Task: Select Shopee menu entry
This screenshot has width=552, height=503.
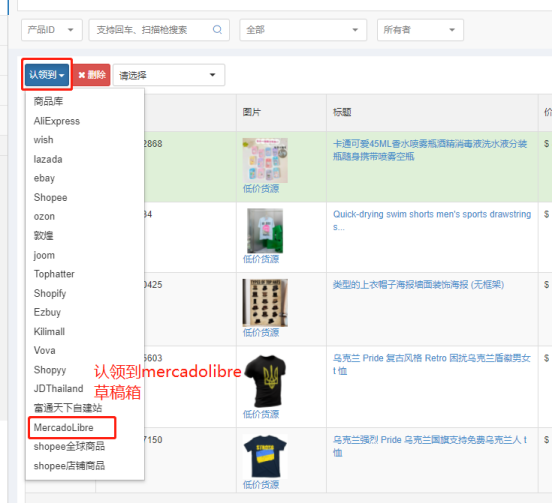Action: pyautogui.click(x=50, y=197)
